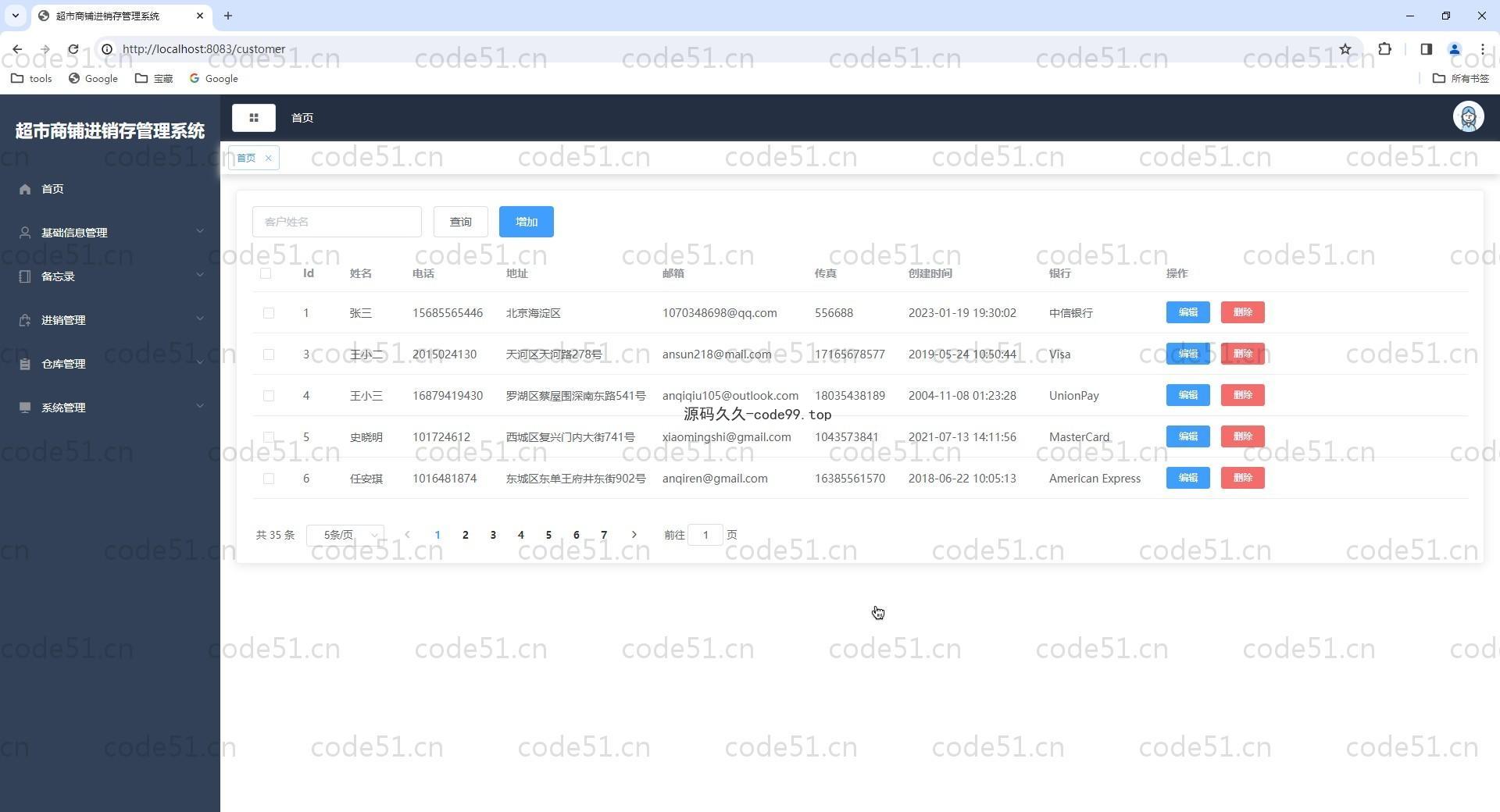The image size is (1500, 812).
Task: Edit the 张三 customer record
Action: click(x=1187, y=312)
